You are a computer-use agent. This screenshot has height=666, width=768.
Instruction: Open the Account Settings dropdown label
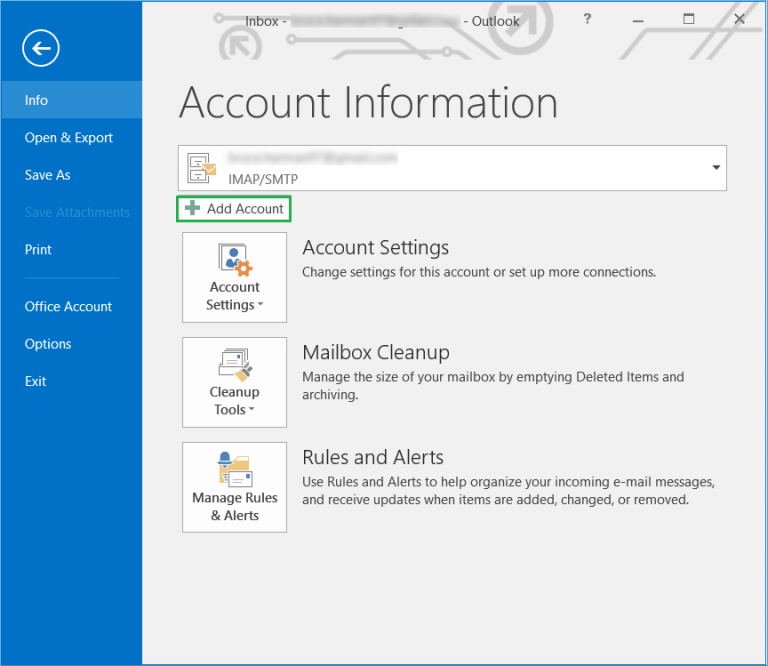pyautogui.click(x=235, y=296)
